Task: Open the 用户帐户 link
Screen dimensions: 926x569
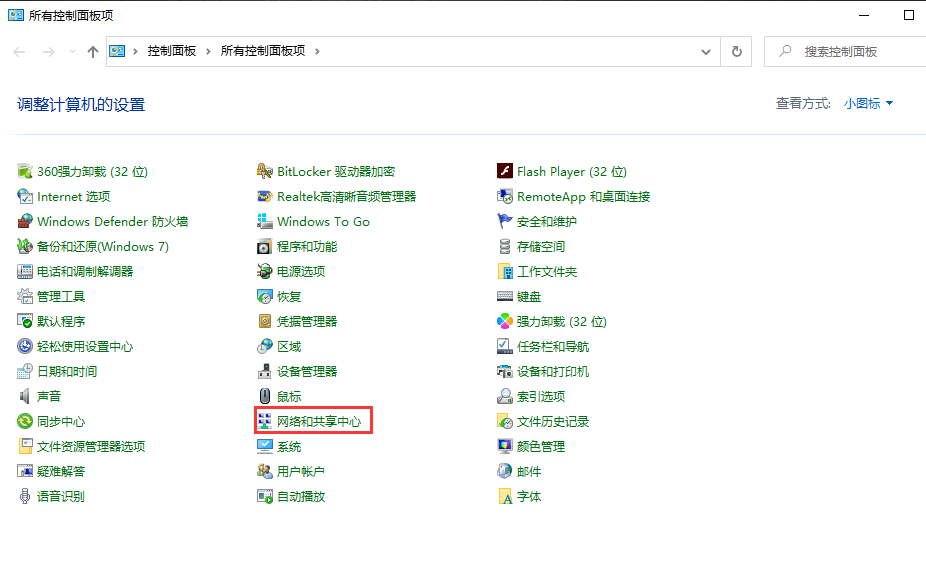Action: 301,472
